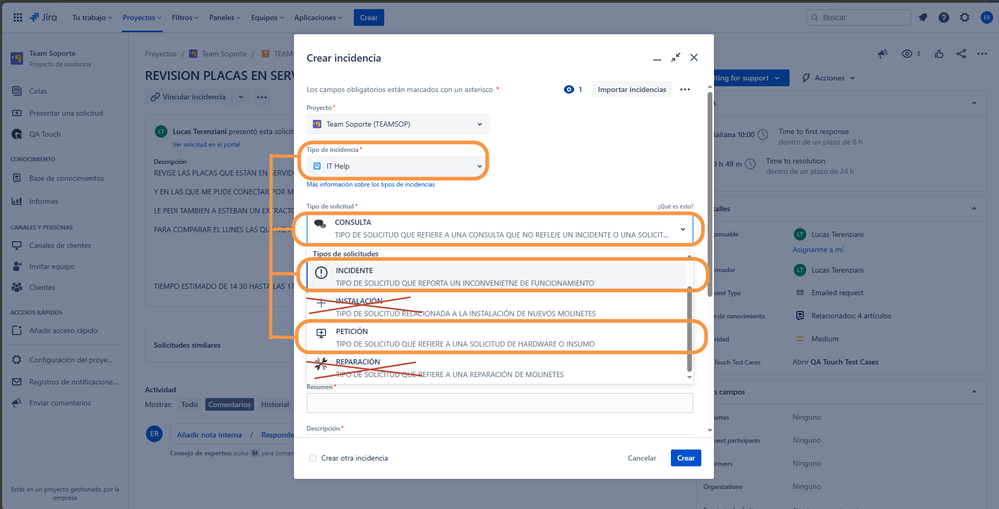Switch to the Todo activity tab

[x=189, y=405]
